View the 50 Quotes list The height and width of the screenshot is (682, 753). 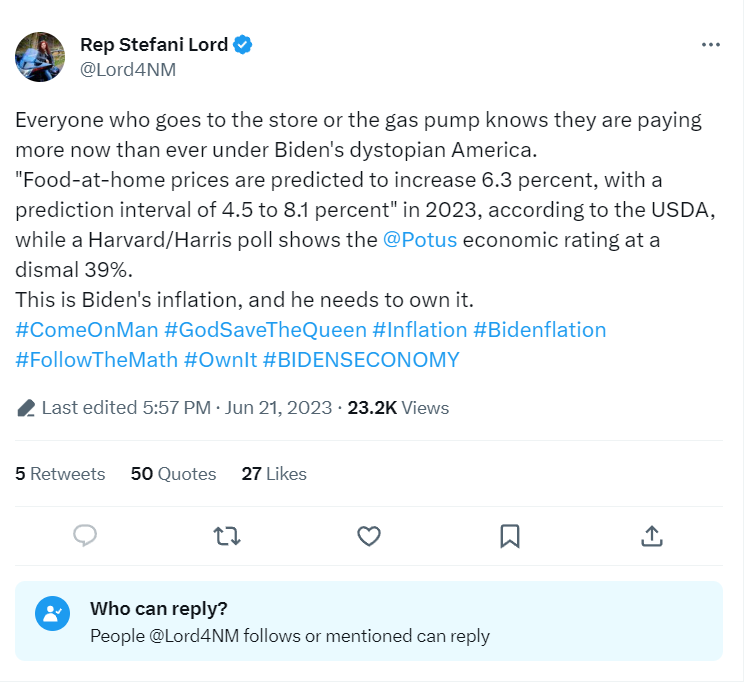click(173, 474)
